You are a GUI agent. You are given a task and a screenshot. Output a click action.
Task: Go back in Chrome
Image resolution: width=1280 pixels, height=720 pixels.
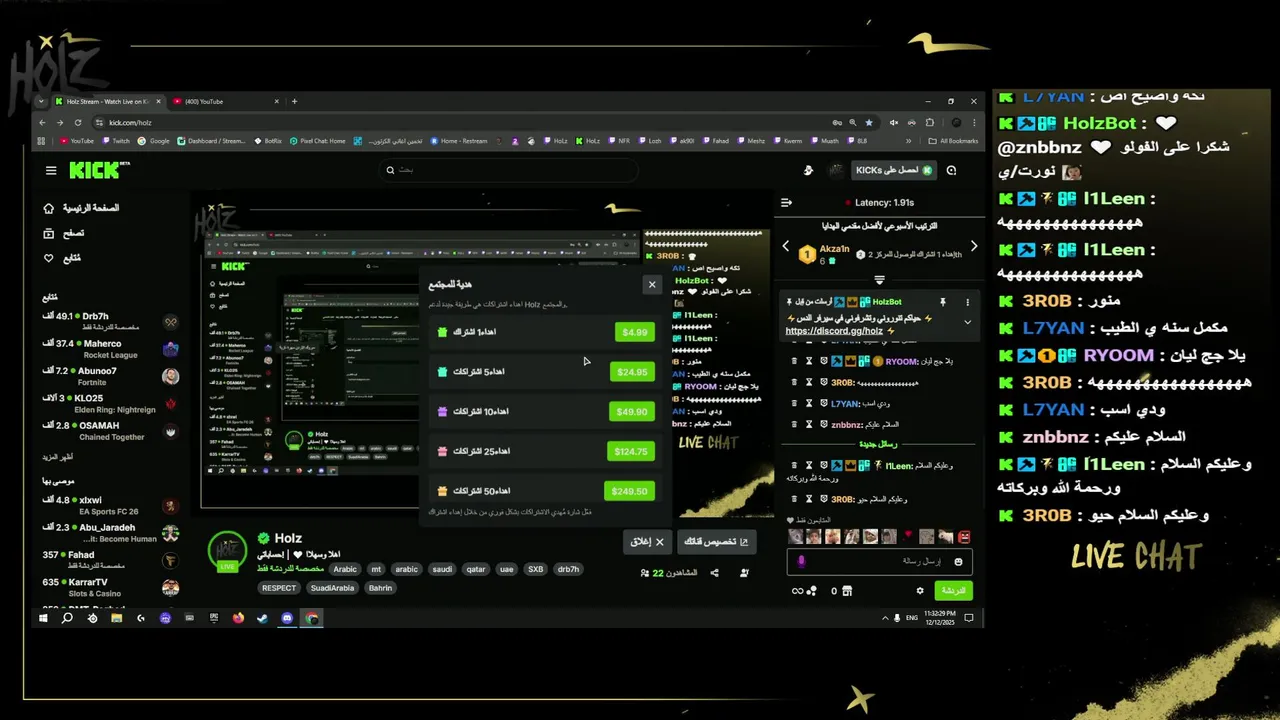coord(43,122)
